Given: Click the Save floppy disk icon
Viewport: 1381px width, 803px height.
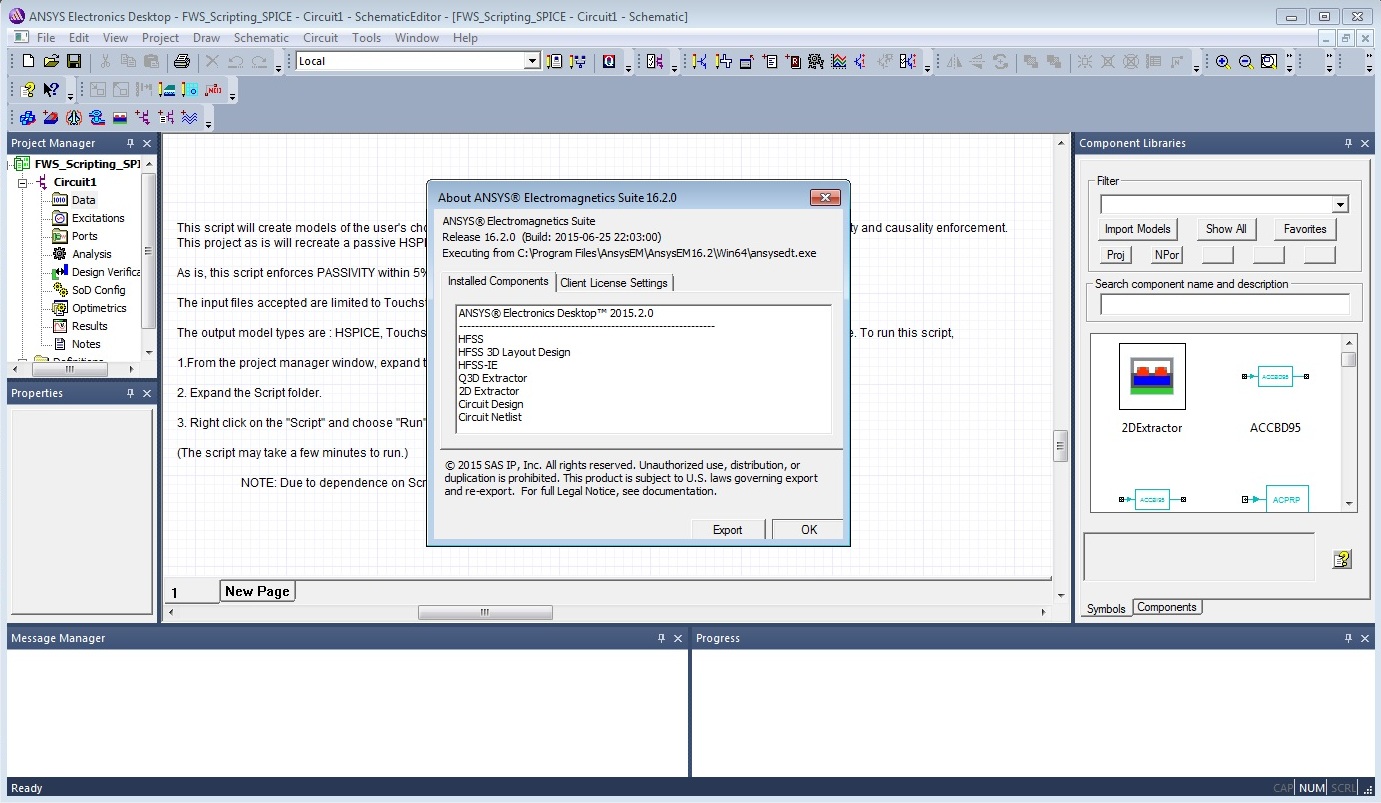Looking at the screenshot, I should (74, 61).
